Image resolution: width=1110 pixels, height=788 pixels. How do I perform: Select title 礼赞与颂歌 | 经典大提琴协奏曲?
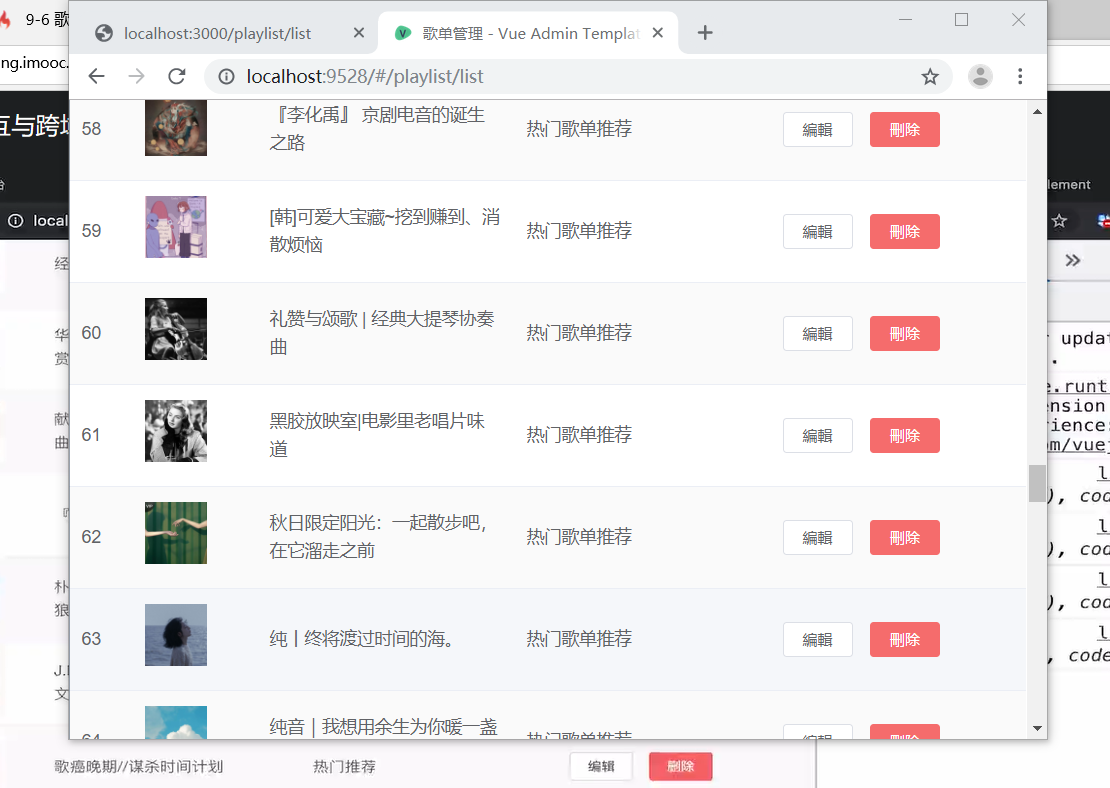382,333
